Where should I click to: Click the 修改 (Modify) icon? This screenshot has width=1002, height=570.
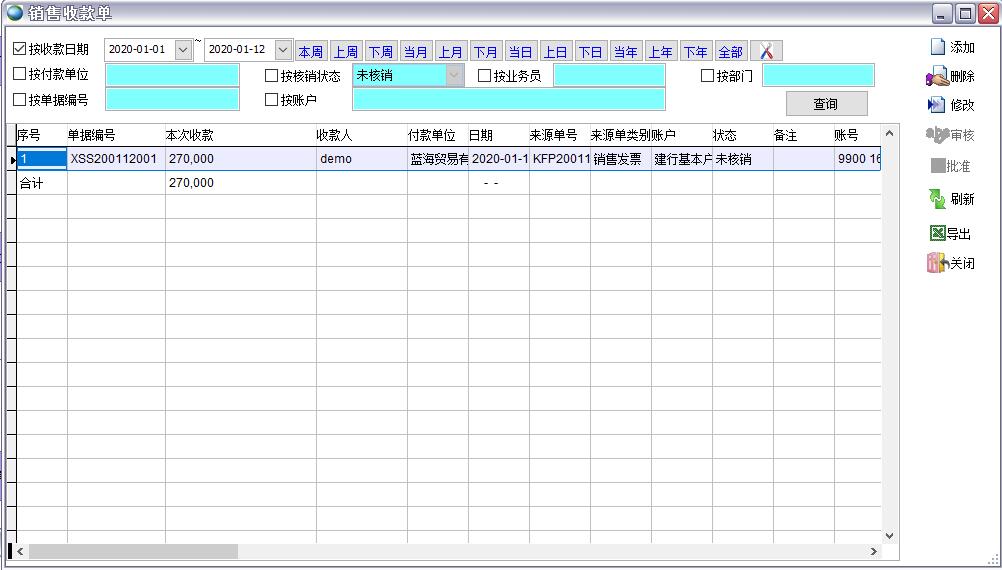(937, 105)
